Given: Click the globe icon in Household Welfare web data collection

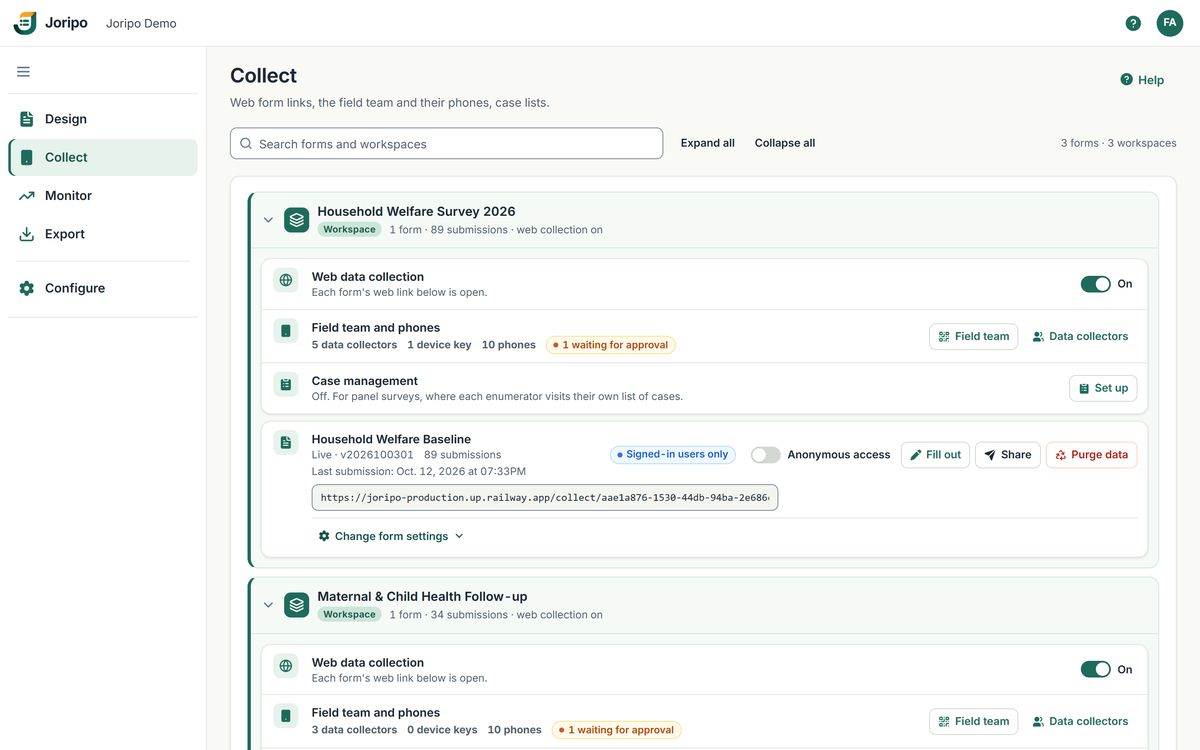Looking at the screenshot, I should [x=286, y=280].
